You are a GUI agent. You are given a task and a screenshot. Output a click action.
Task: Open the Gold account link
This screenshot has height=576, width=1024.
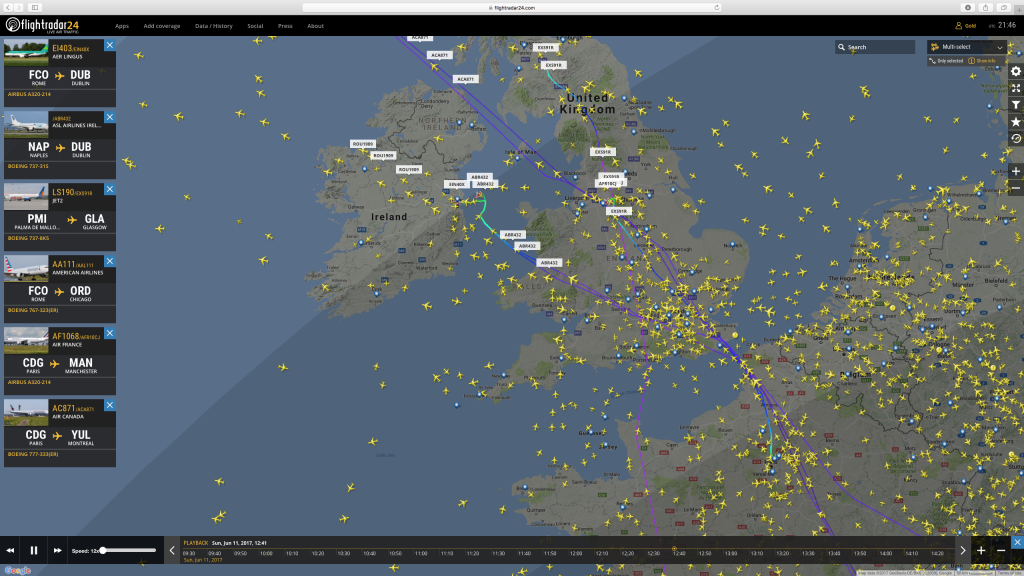(x=966, y=26)
